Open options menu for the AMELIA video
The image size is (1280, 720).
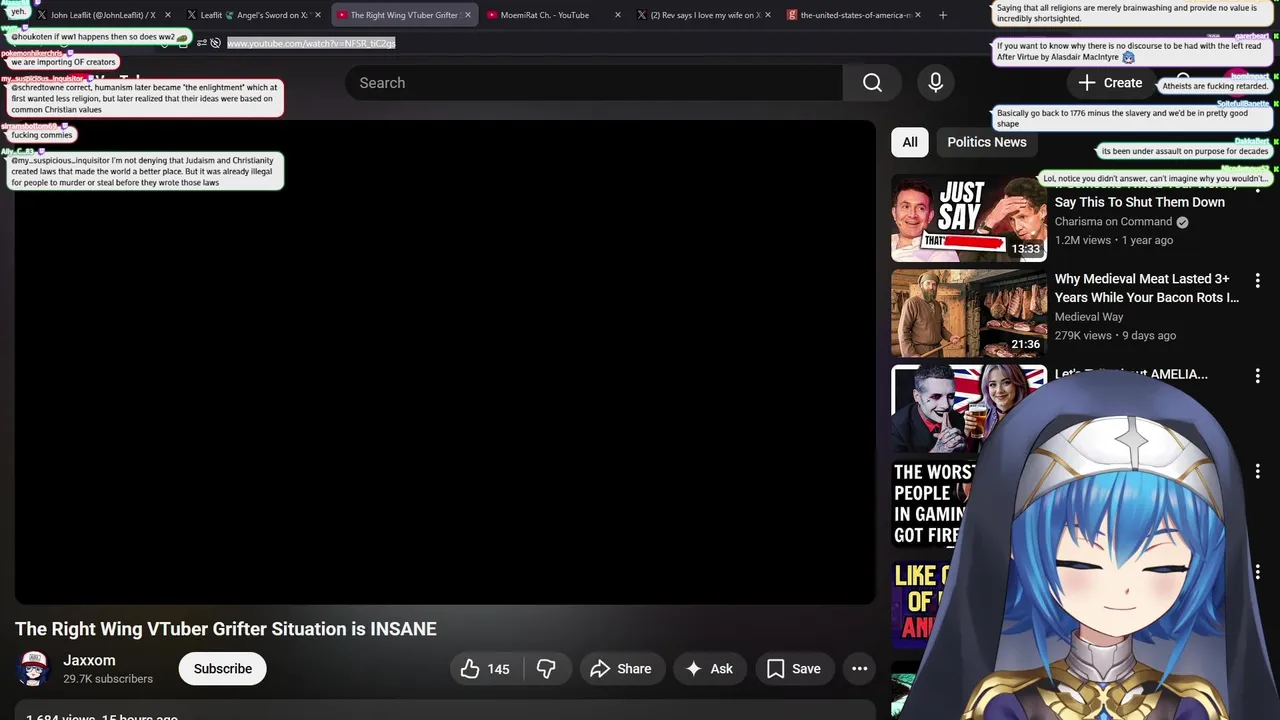[x=1258, y=376]
